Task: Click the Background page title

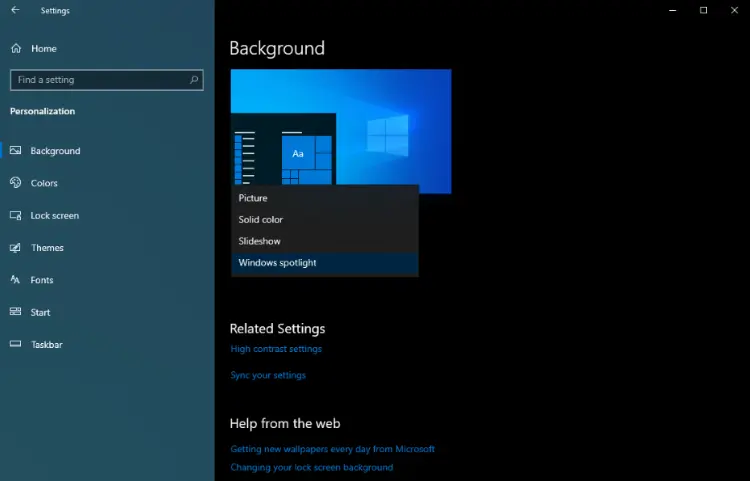Action: [x=277, y=48]
